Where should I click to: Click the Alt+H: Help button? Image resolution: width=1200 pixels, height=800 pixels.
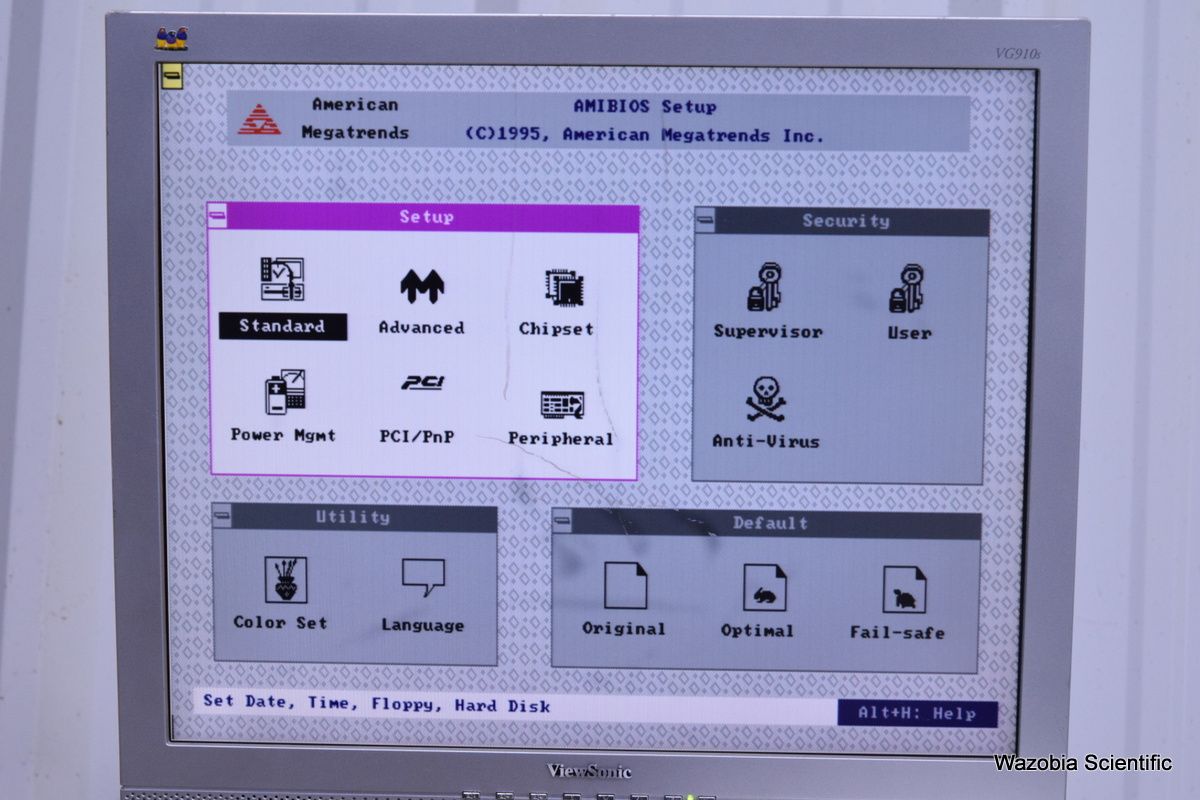[x=917, y=713]
